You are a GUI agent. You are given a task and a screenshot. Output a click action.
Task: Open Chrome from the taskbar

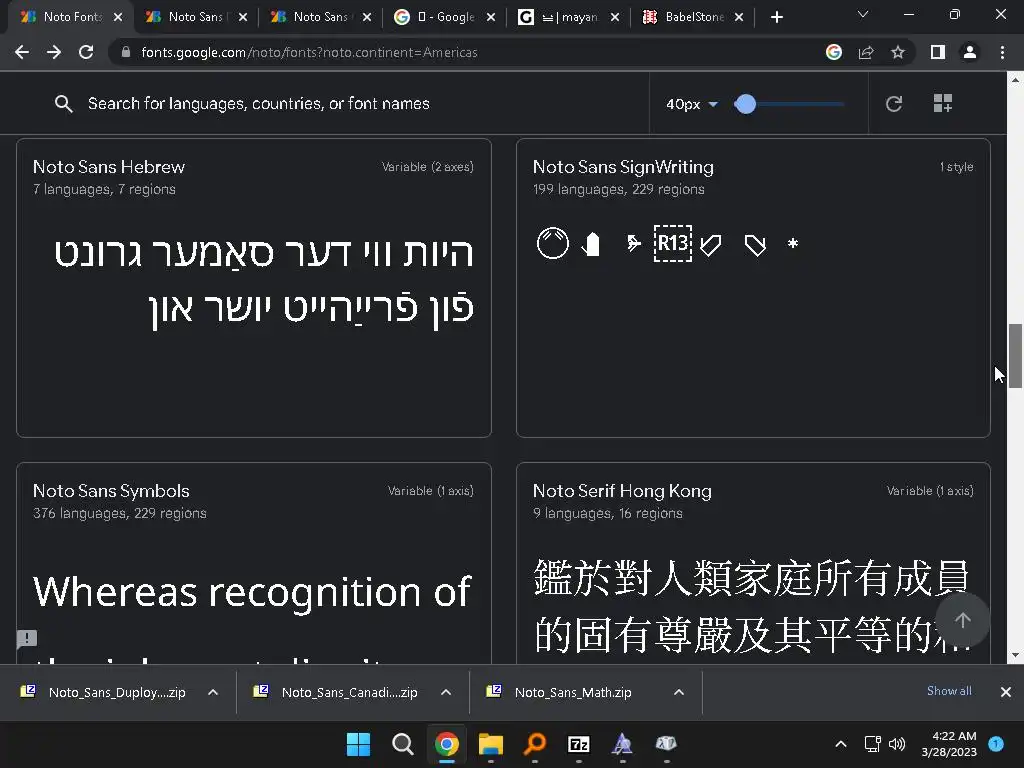pyautogui.click(x=447, y=744)
